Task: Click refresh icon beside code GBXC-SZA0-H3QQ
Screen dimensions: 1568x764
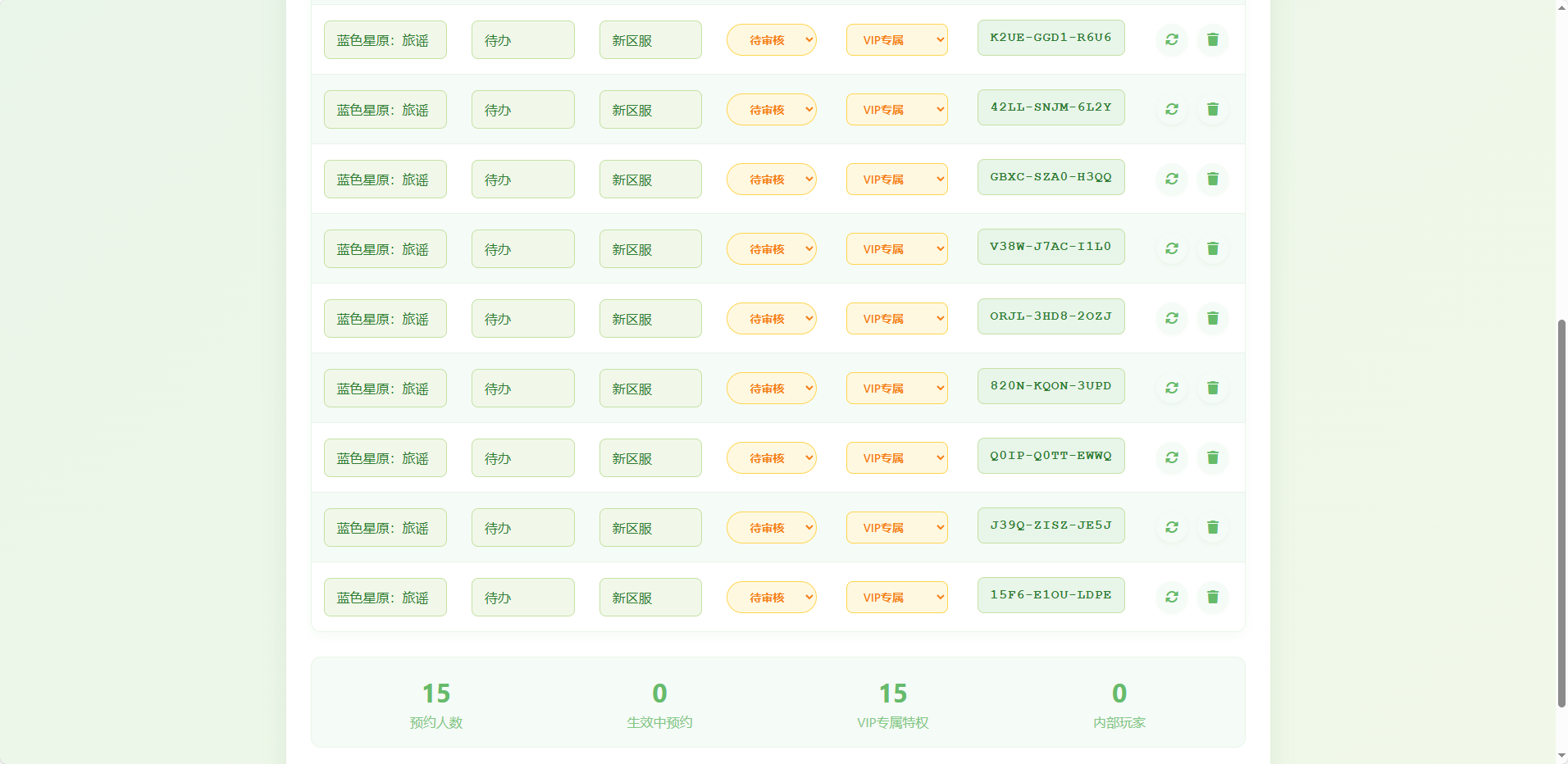Action: coord(1171,179)
